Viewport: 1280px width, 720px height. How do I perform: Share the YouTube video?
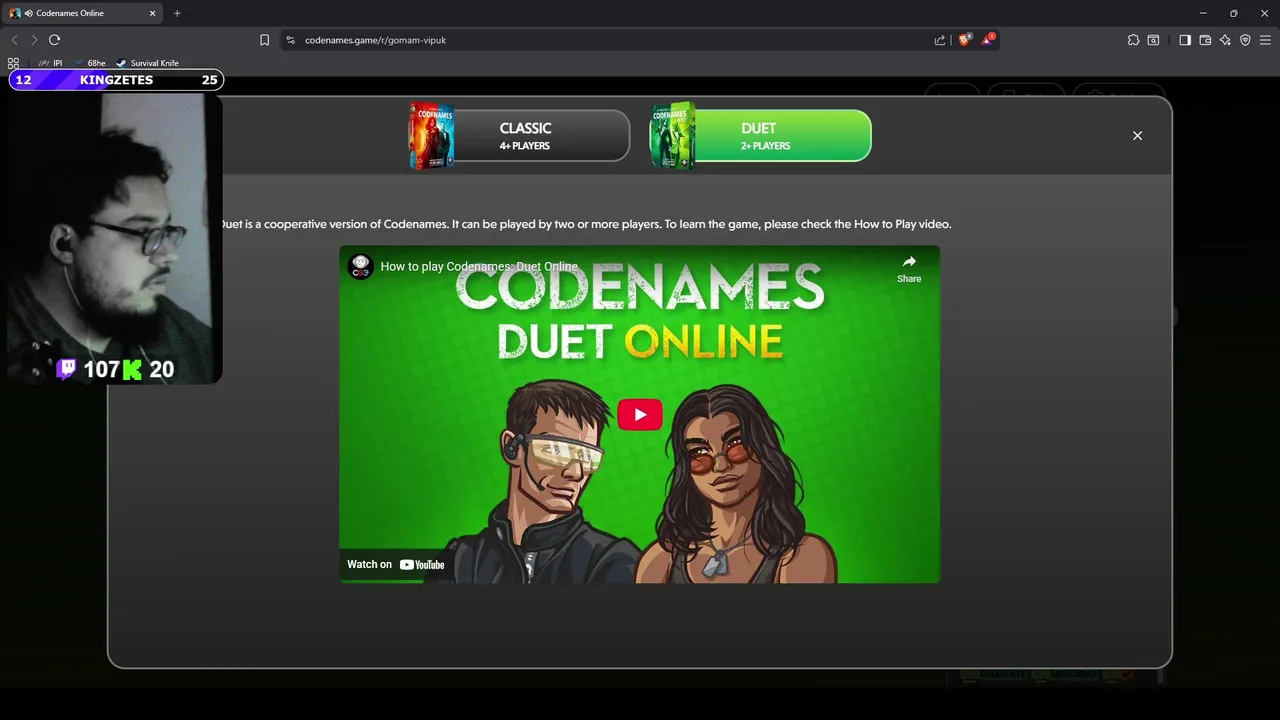coord(909,269)
